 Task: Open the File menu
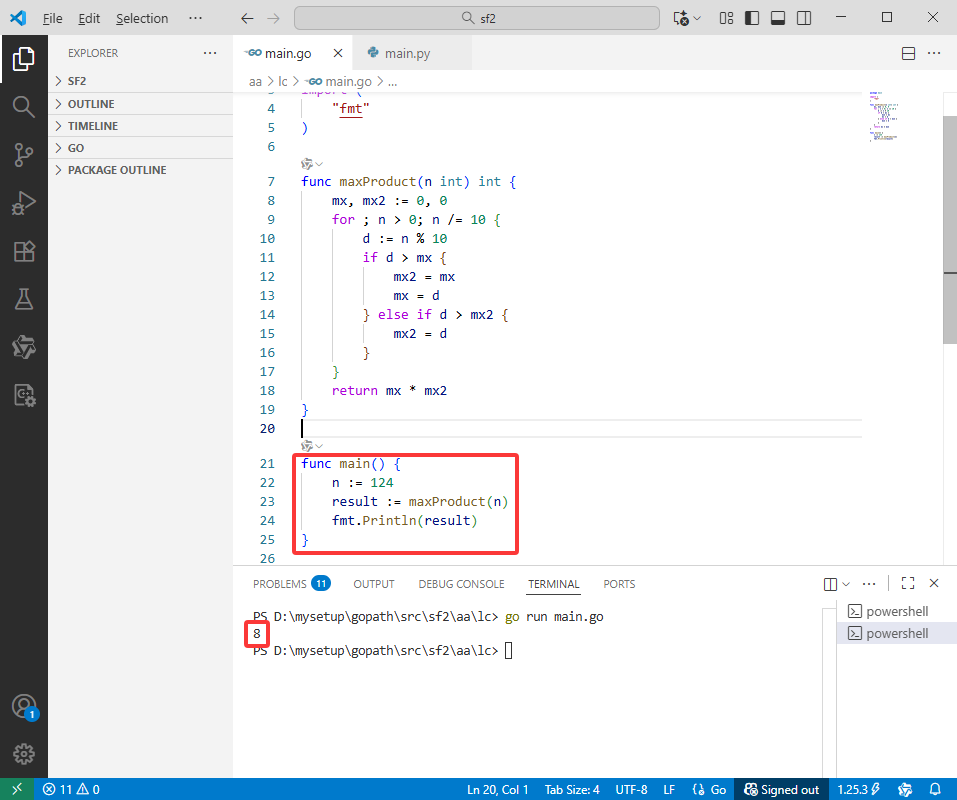[52, 18]
